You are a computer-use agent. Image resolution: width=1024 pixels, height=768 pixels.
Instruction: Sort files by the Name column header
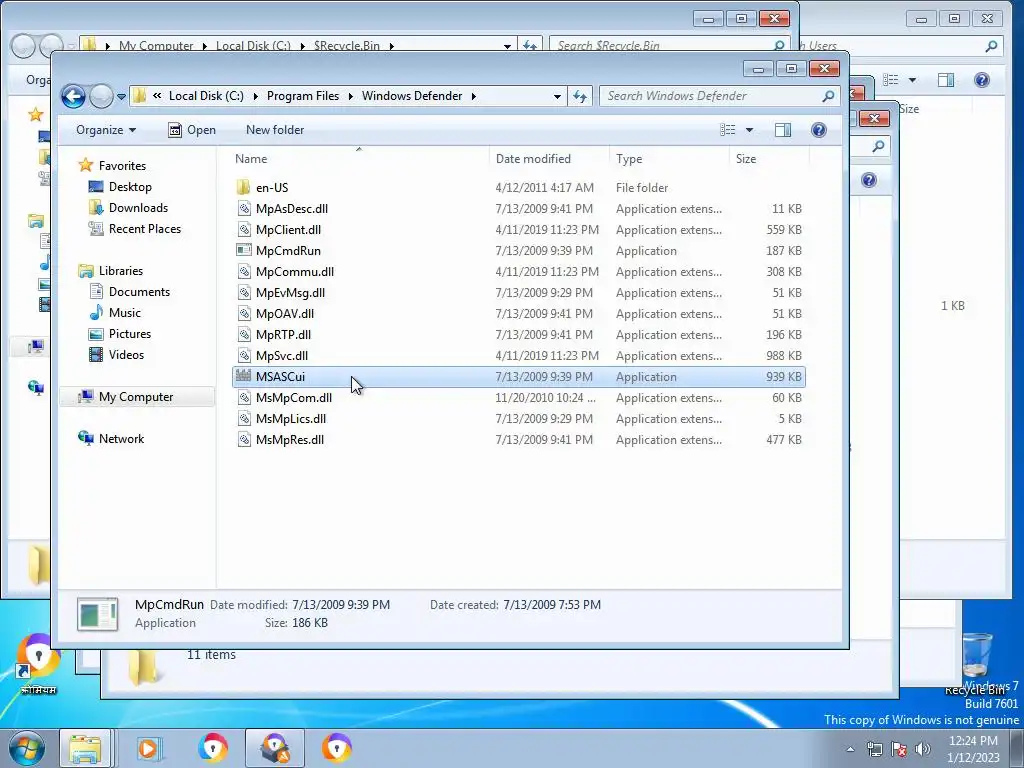[x=251, y=159]
